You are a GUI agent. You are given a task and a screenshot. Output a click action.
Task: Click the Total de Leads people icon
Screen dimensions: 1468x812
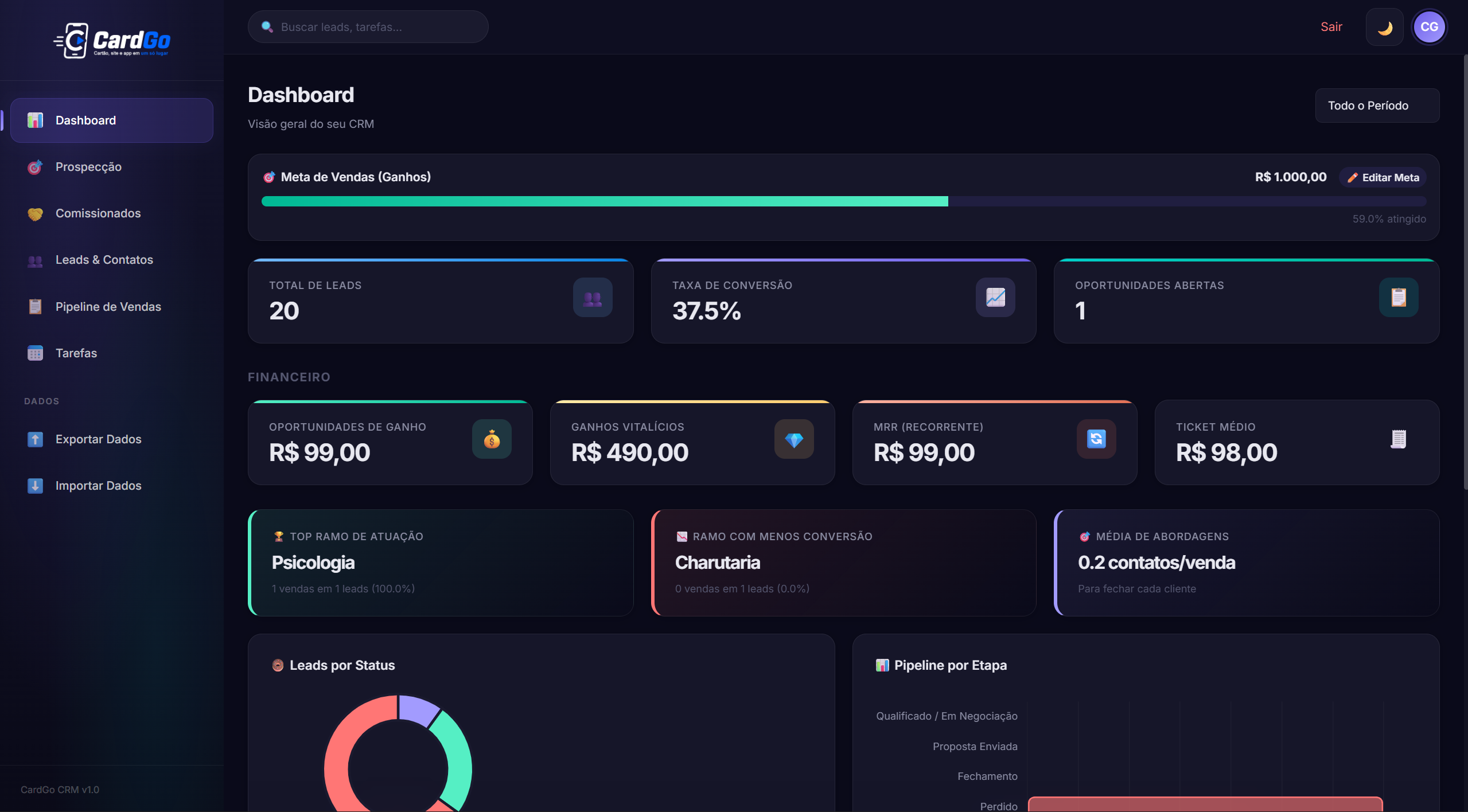[x=593, y=298]
